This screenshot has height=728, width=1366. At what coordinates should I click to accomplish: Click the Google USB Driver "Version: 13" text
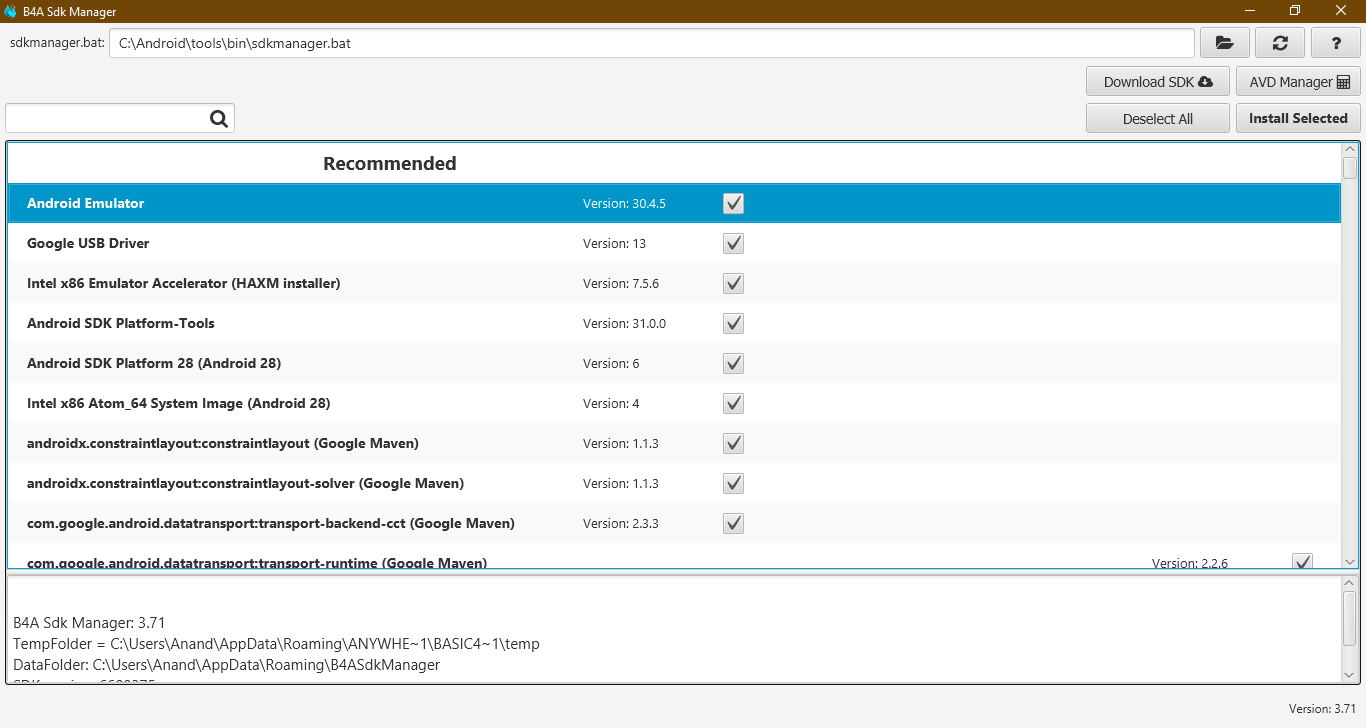(615, 243)
